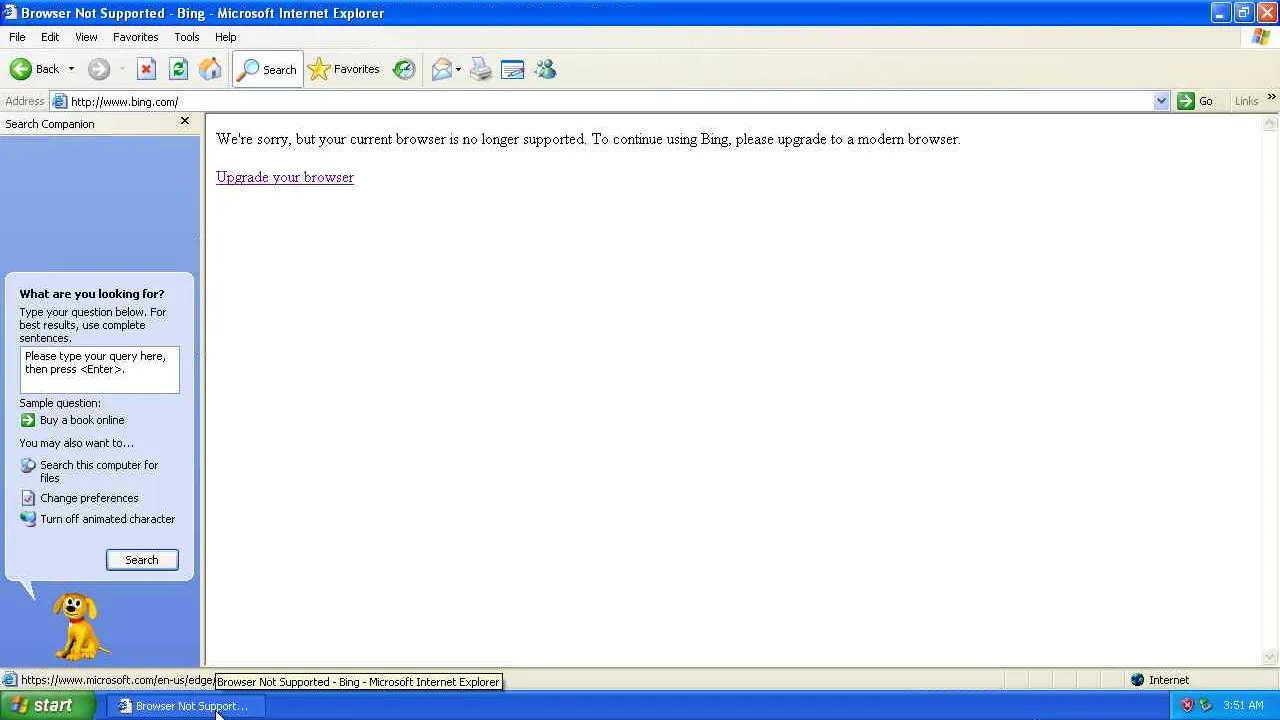Open the Windows start menu
This screenshot has width=1280, height=720.
point(48,705)
